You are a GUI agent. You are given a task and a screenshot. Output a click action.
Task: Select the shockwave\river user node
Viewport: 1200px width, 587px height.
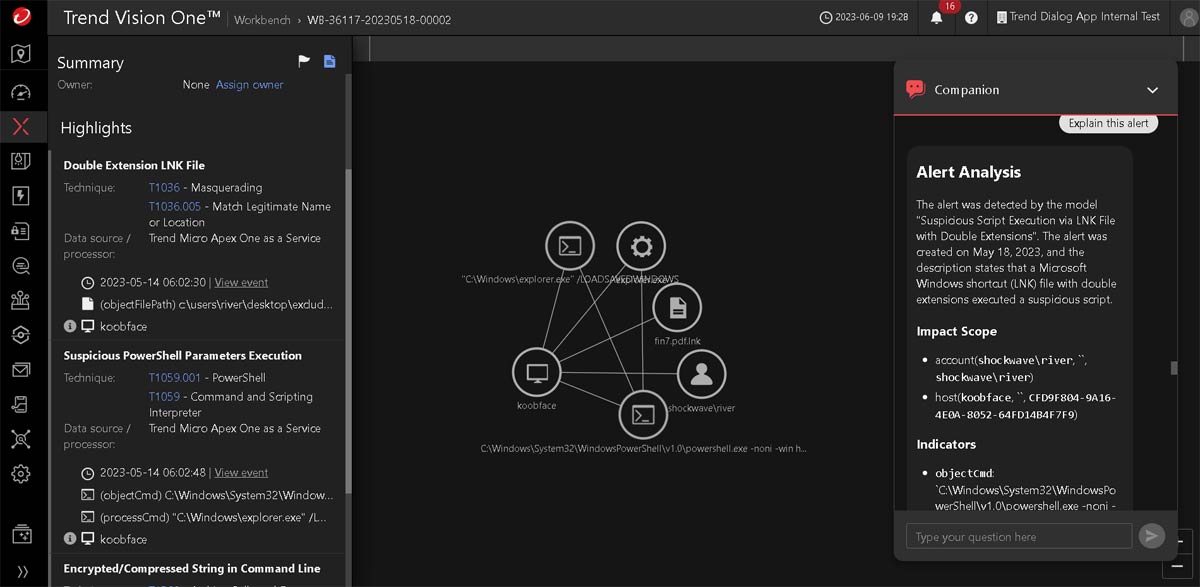[701, 374]
